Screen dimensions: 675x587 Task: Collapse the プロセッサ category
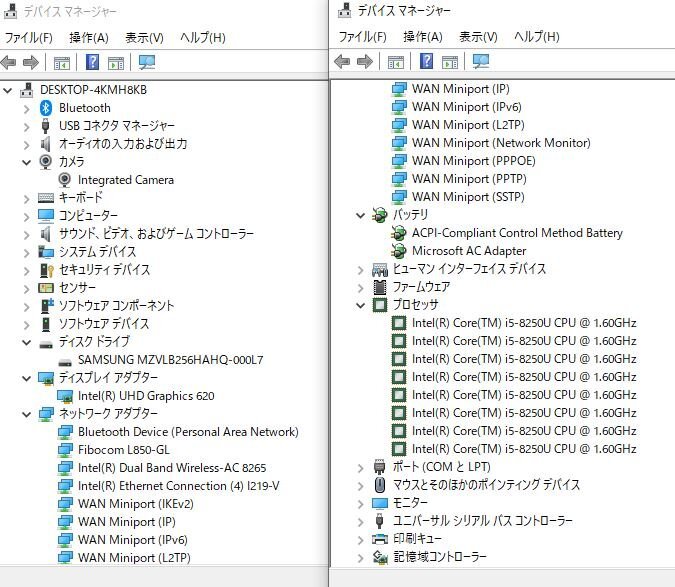click(361, 305)
